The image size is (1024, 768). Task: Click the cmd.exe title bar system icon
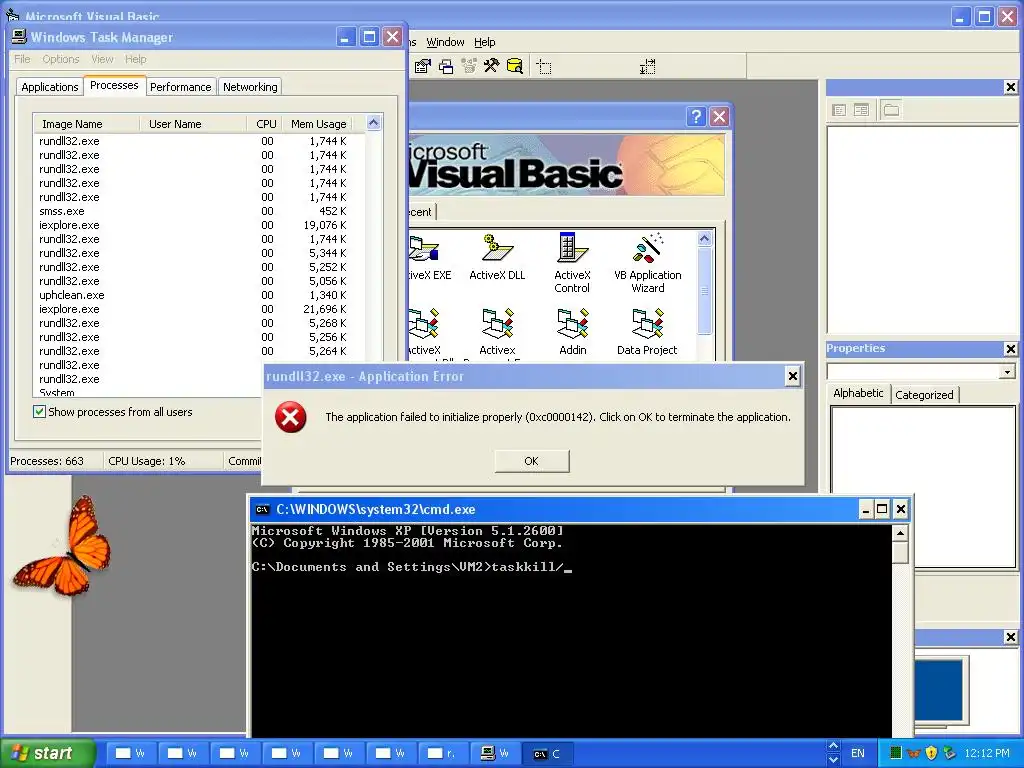(263, 509)
